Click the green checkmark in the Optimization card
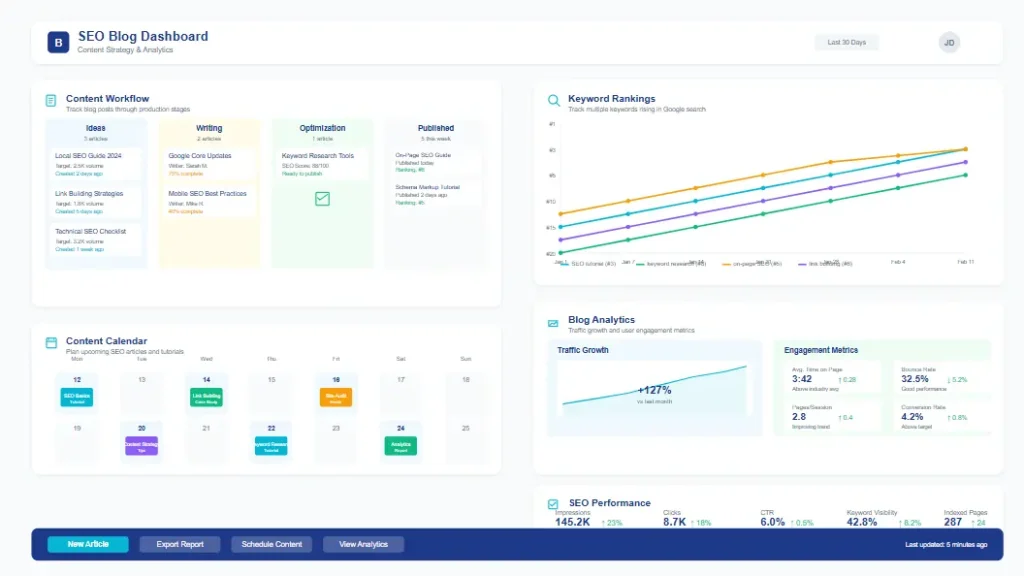This screenshot has height=576, width=1024. (321, 199)
